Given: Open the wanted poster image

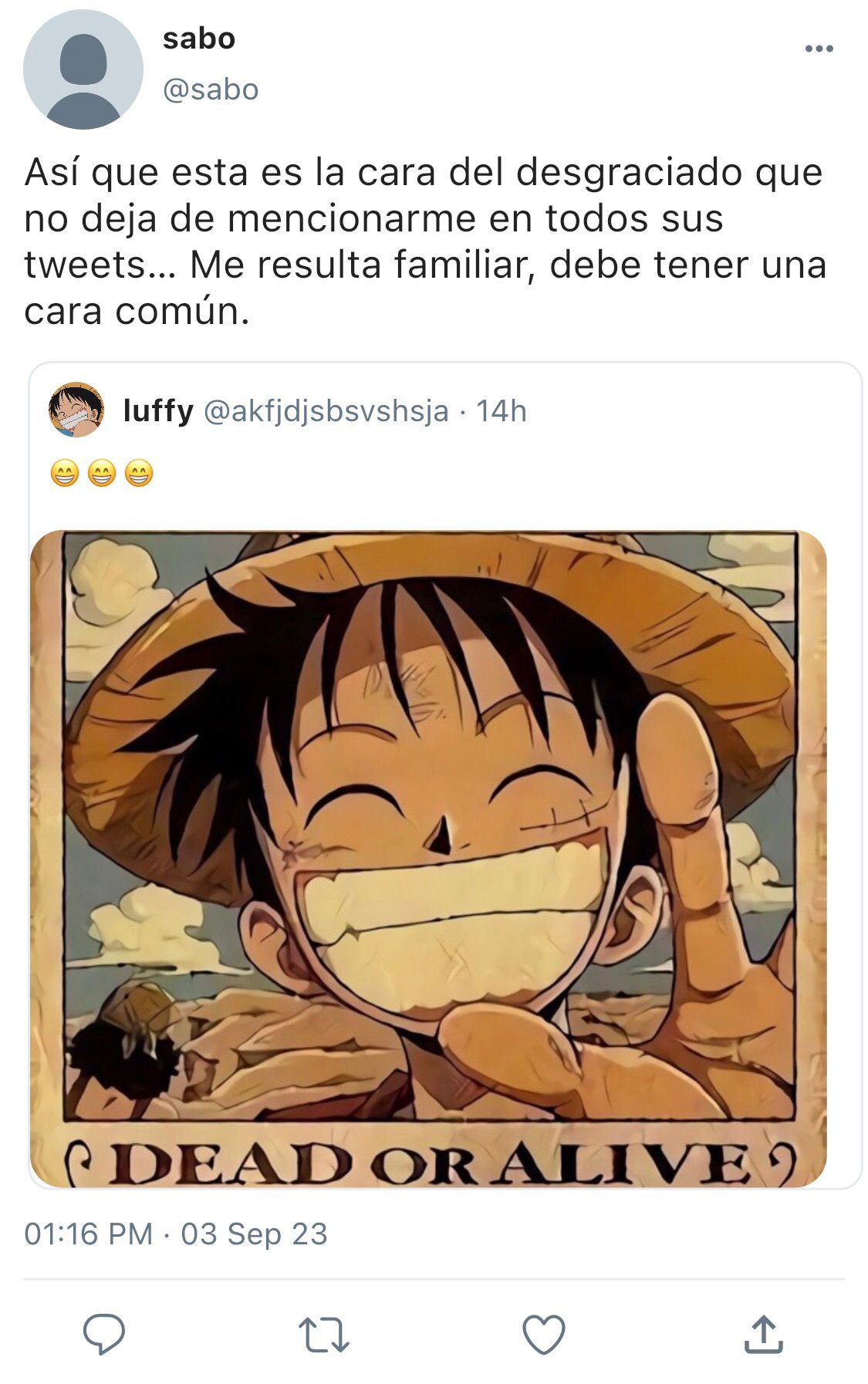Looking at the screenshot, I should 428,859.
